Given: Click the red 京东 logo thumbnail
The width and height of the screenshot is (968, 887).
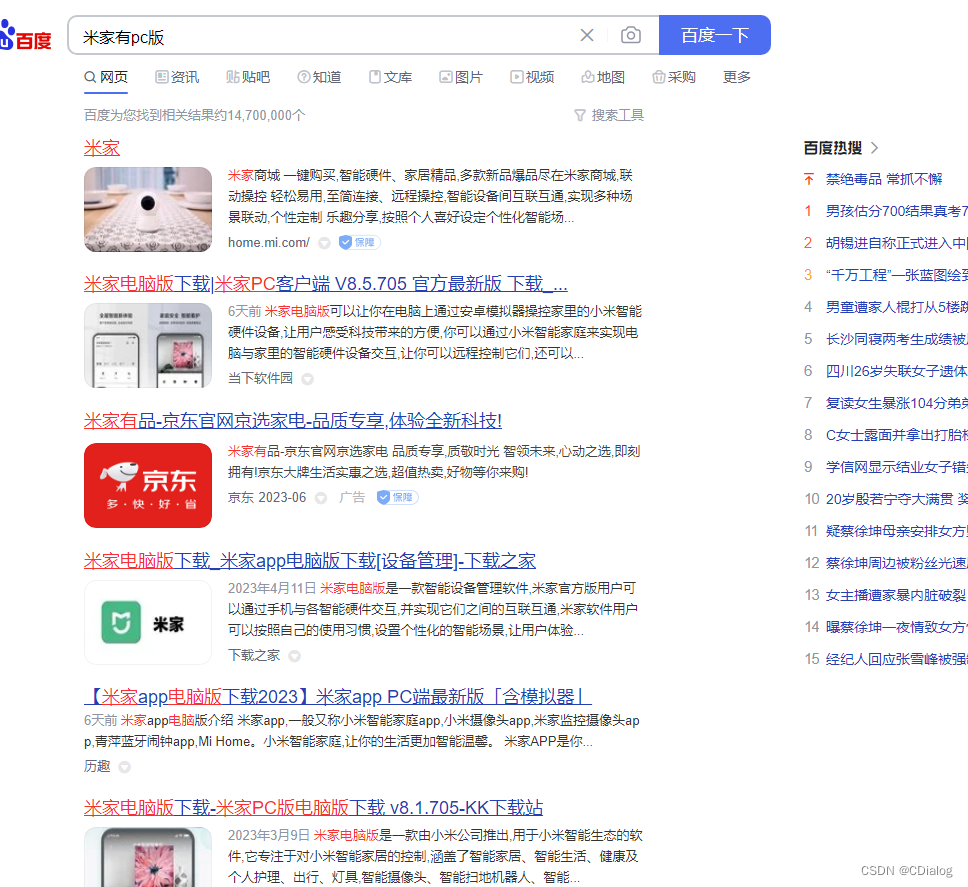Looking at the screenshot, I should pyautogui.click(x=148, y=485).
